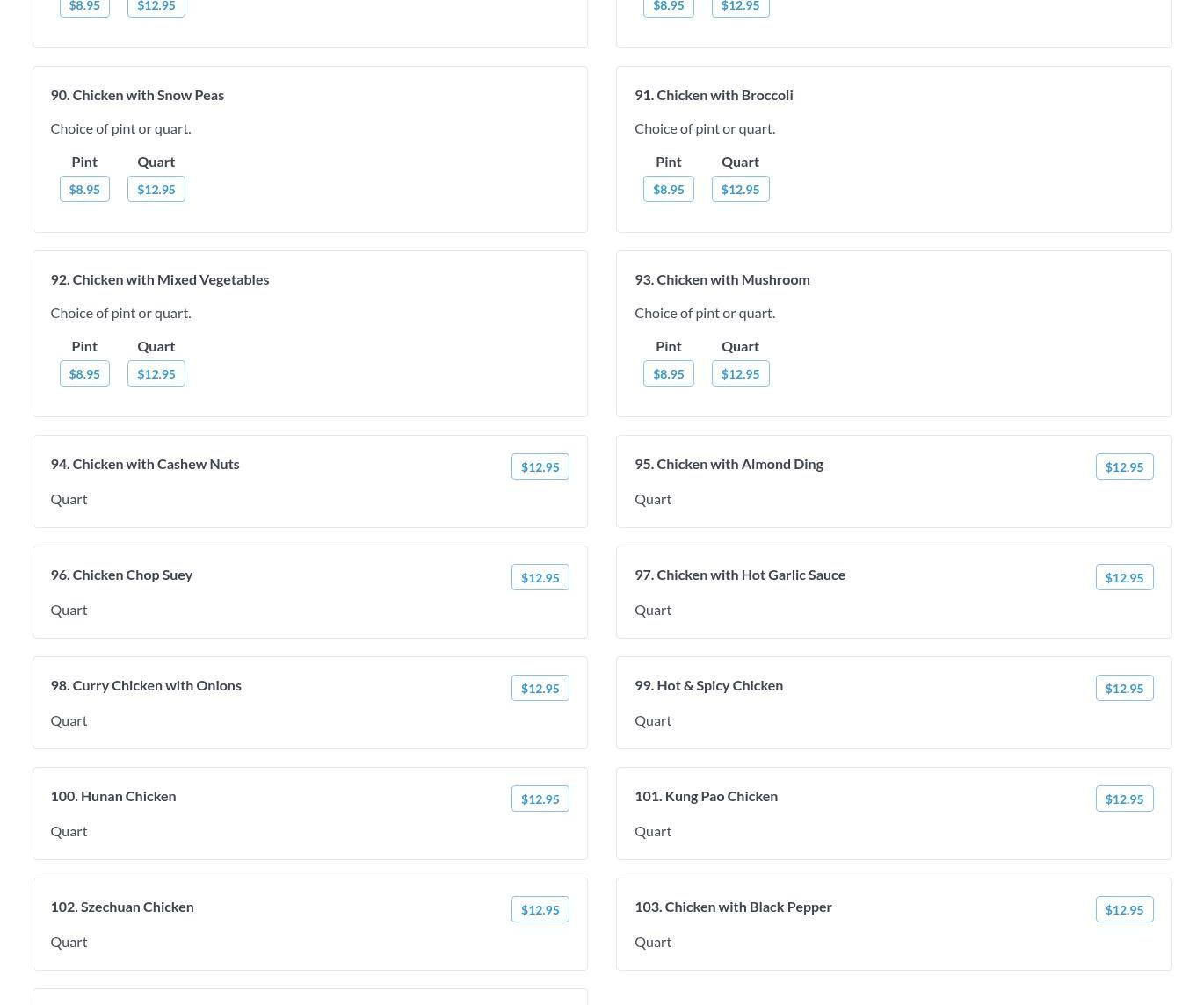This screenshot has height=1005, width=1204.
Task: Select Curry Chicken with Onions price
Action: pos(540,688)
